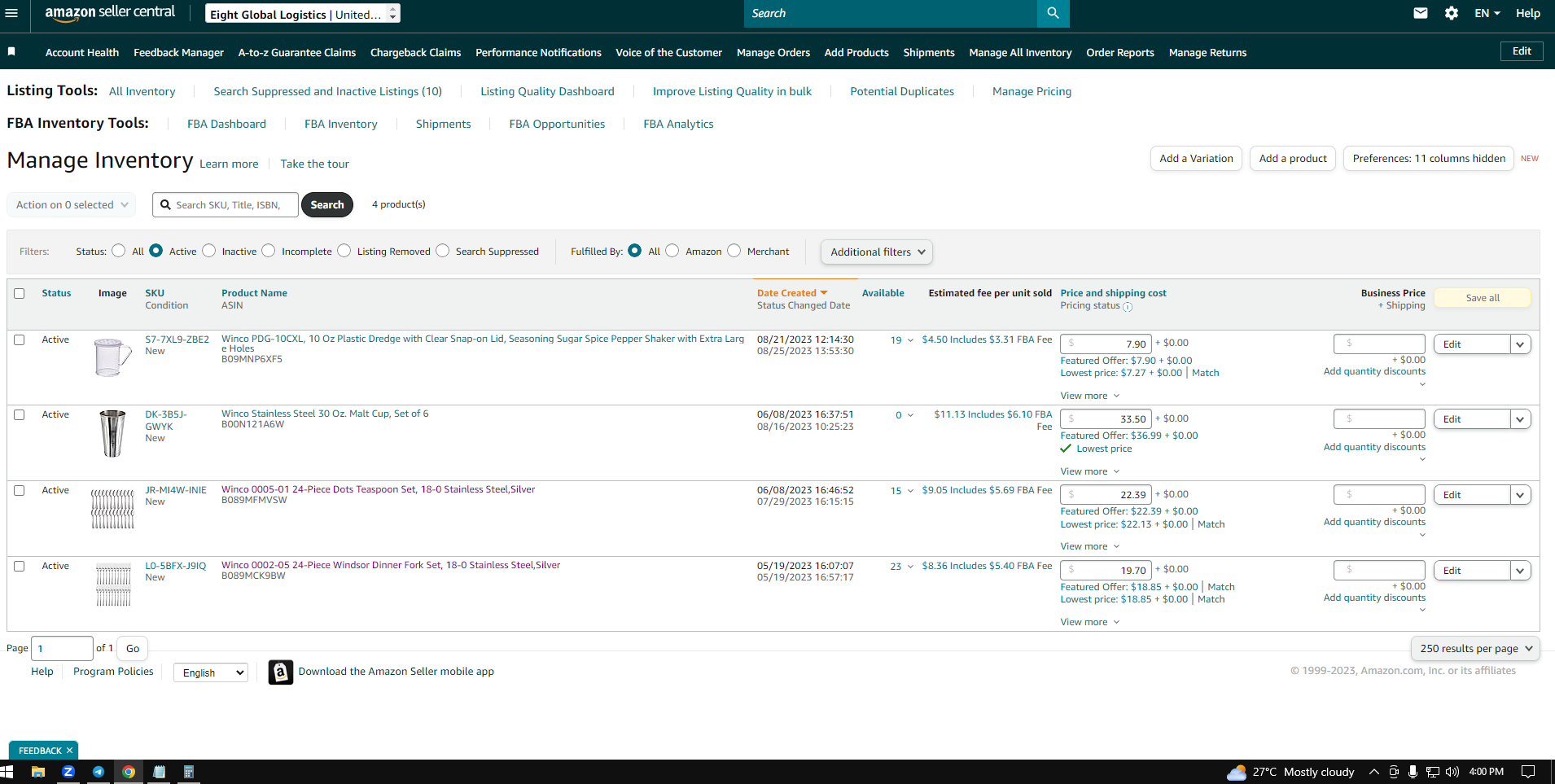Screen dimensions: 1555x784
Task: Expand available quantity 19 chevron
Action: tap(910, 340)
